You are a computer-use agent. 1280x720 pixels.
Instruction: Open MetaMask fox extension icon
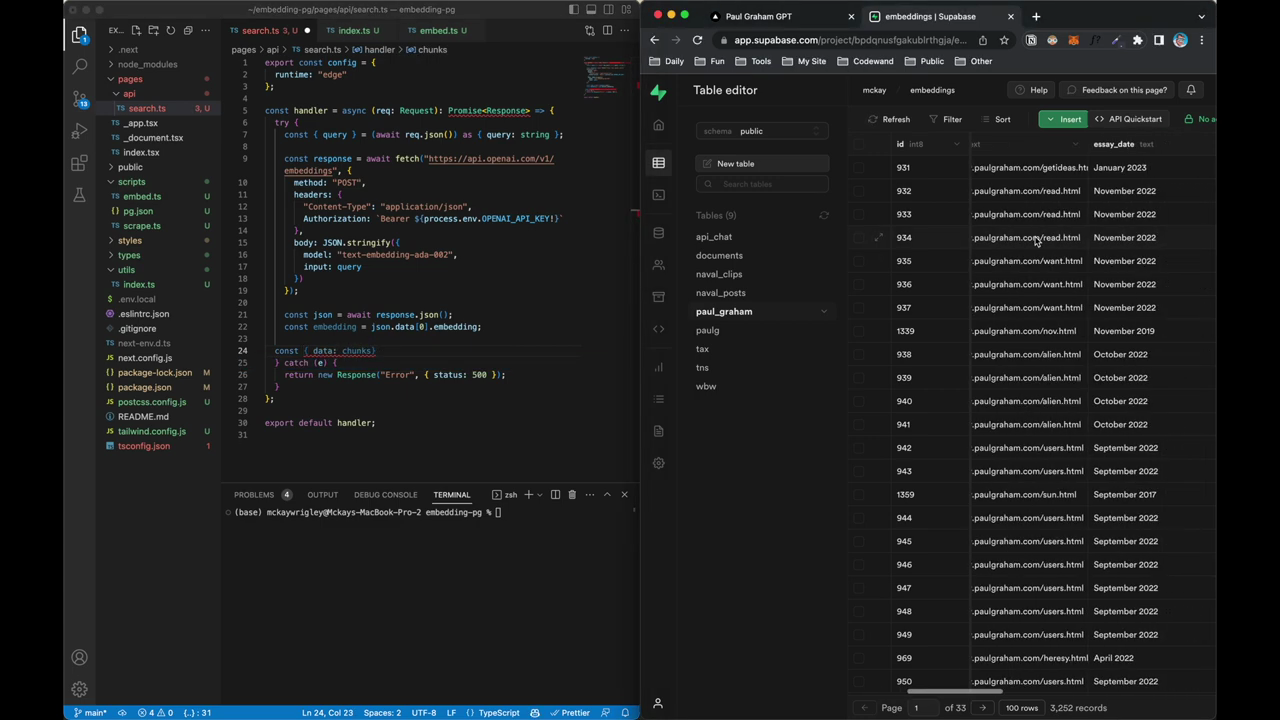(x=1074, y=40)
